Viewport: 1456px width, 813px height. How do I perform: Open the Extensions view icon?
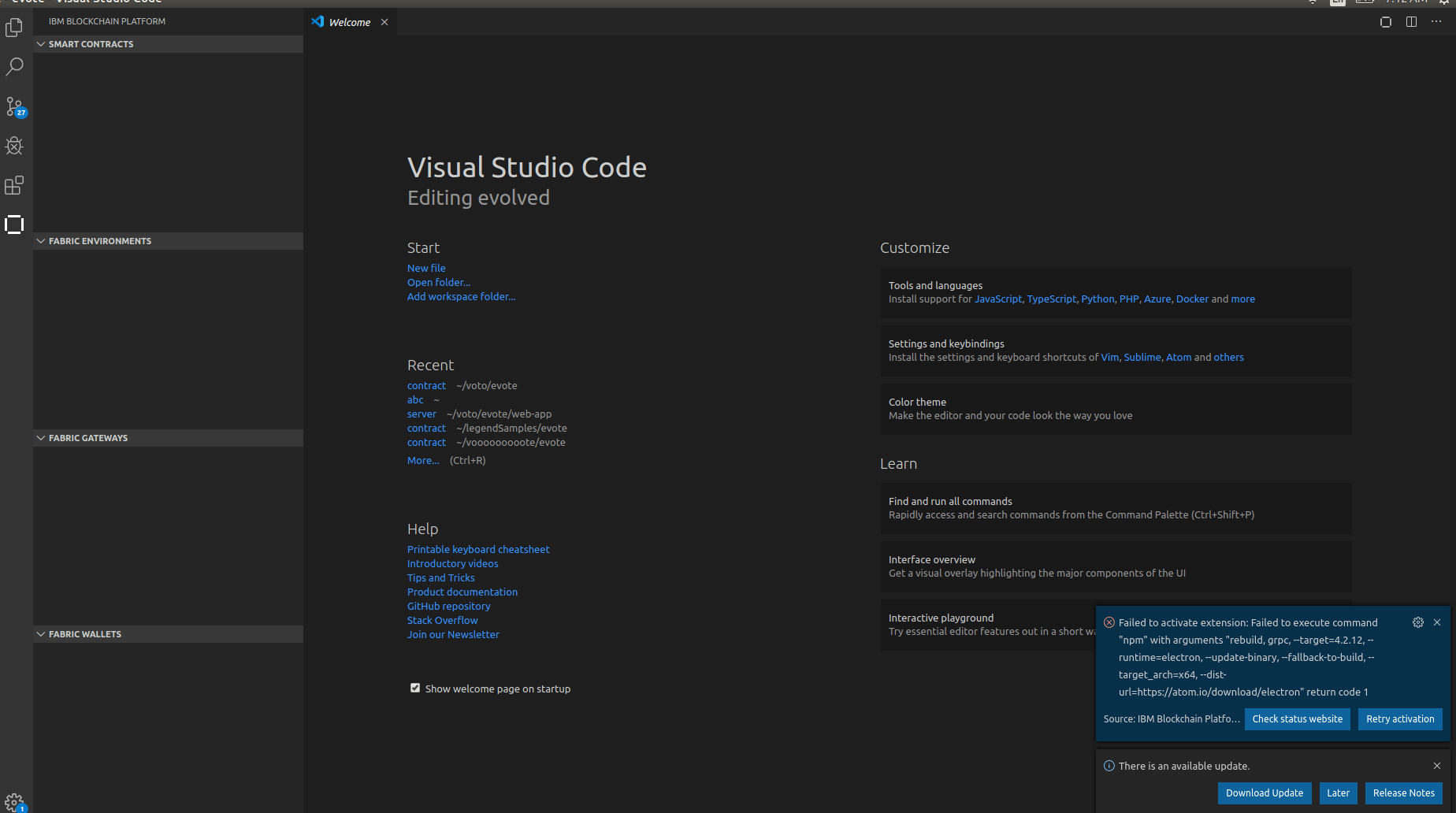pyautogui.click(x=14, y=185)
